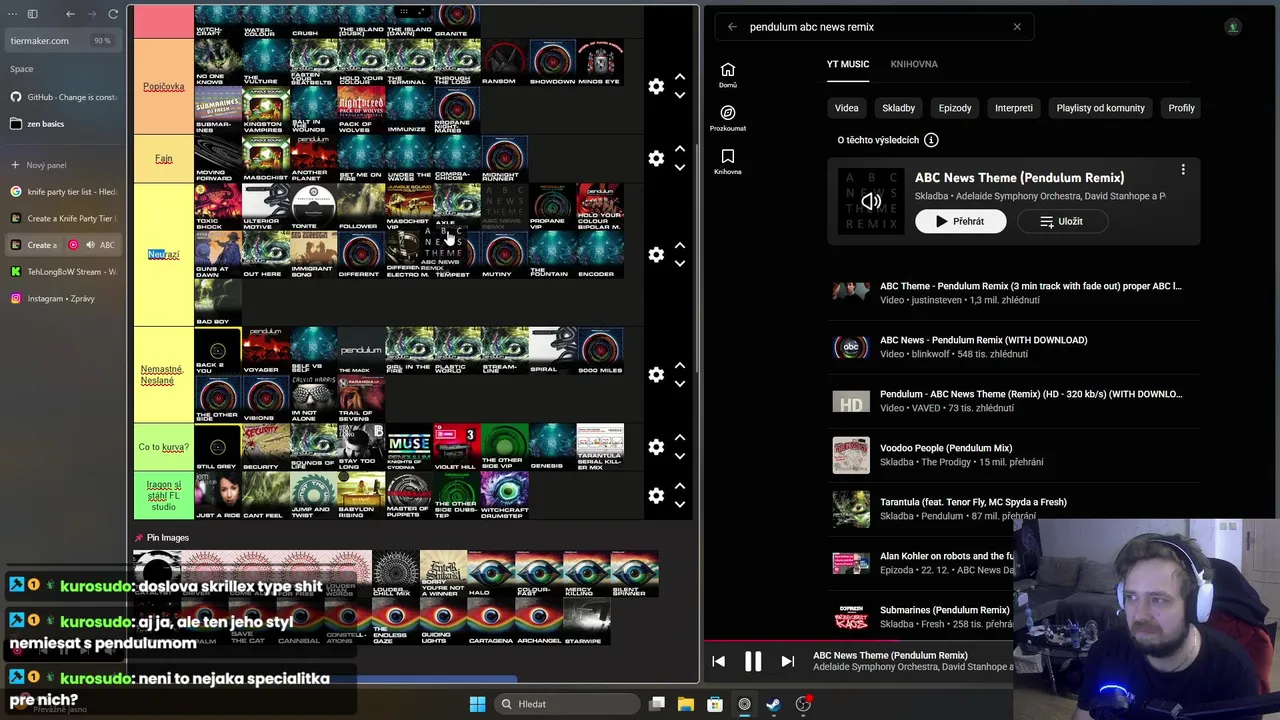Open settings gear for the FL studio tier row
This screenshot has height=720, width=1280.
(656, 495)
